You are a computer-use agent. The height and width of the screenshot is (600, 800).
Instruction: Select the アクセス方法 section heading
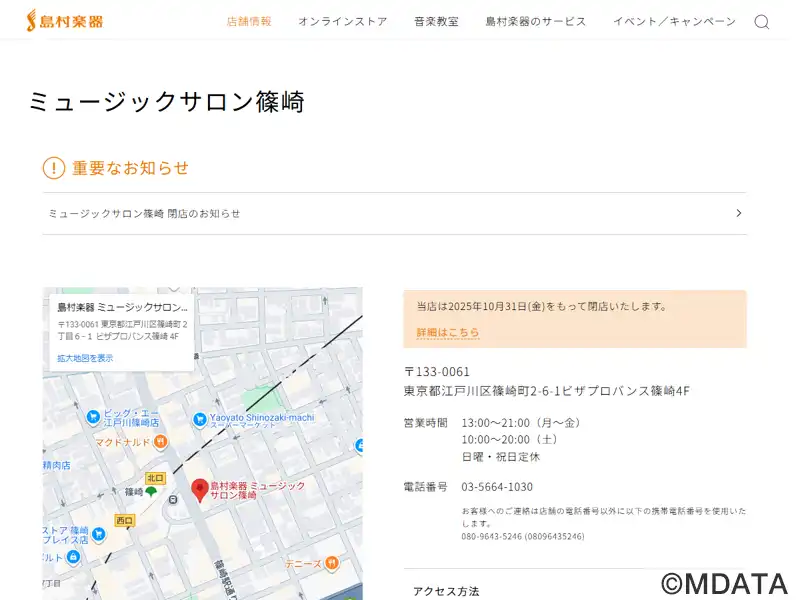446,591
